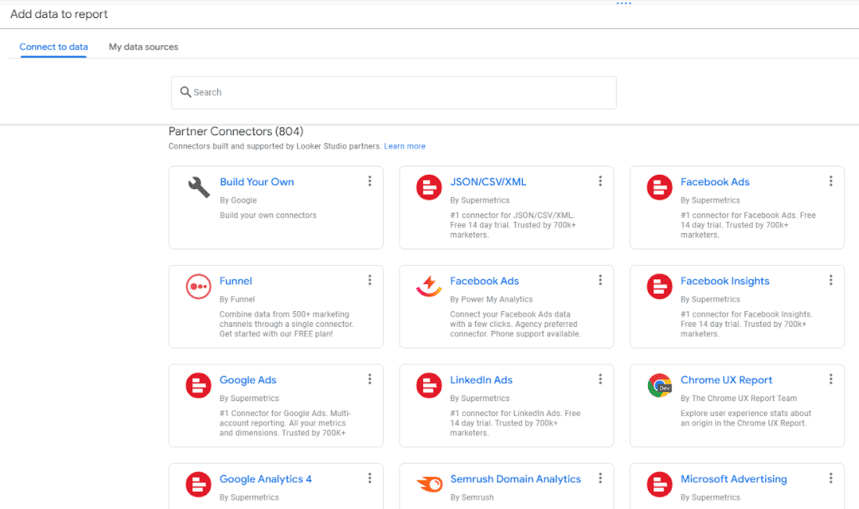Open more options for Google Ads
Viewport: 859px width, 509px height.
[x=370, y=379]
